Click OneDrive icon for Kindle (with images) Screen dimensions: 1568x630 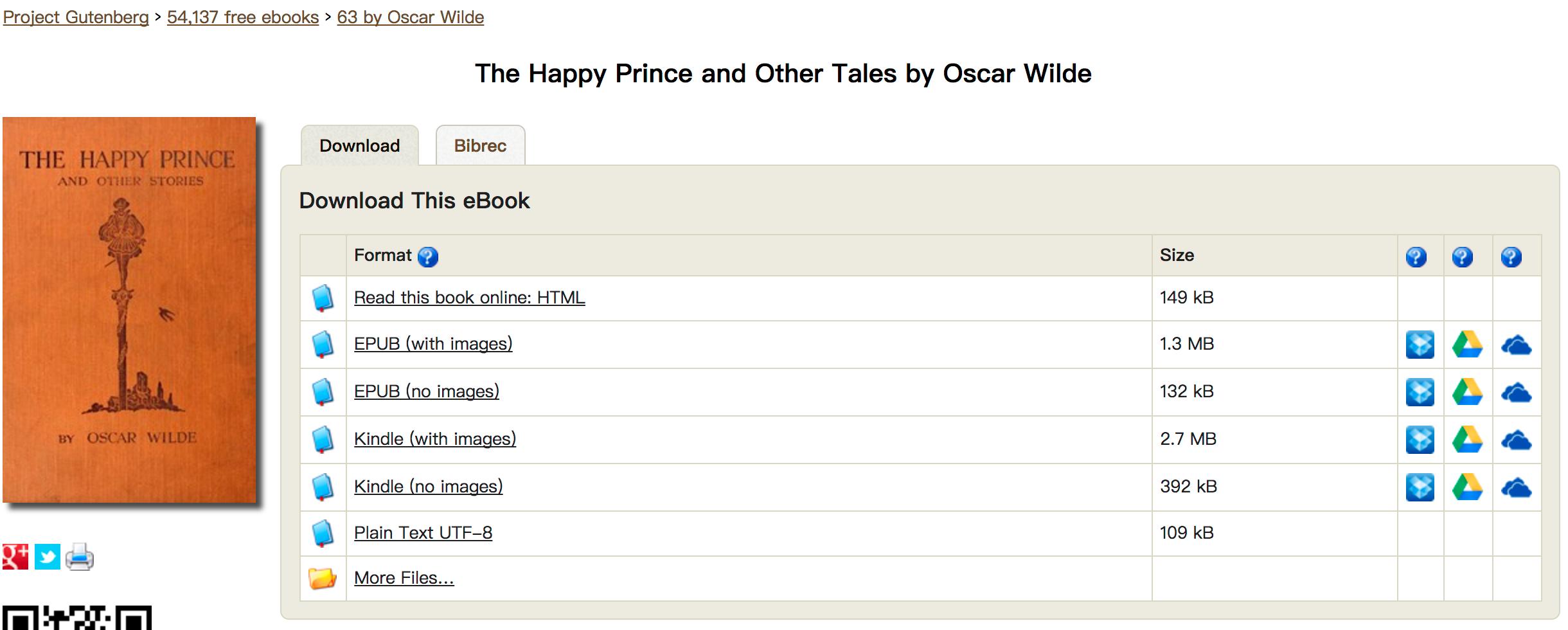coord(1516,440)
